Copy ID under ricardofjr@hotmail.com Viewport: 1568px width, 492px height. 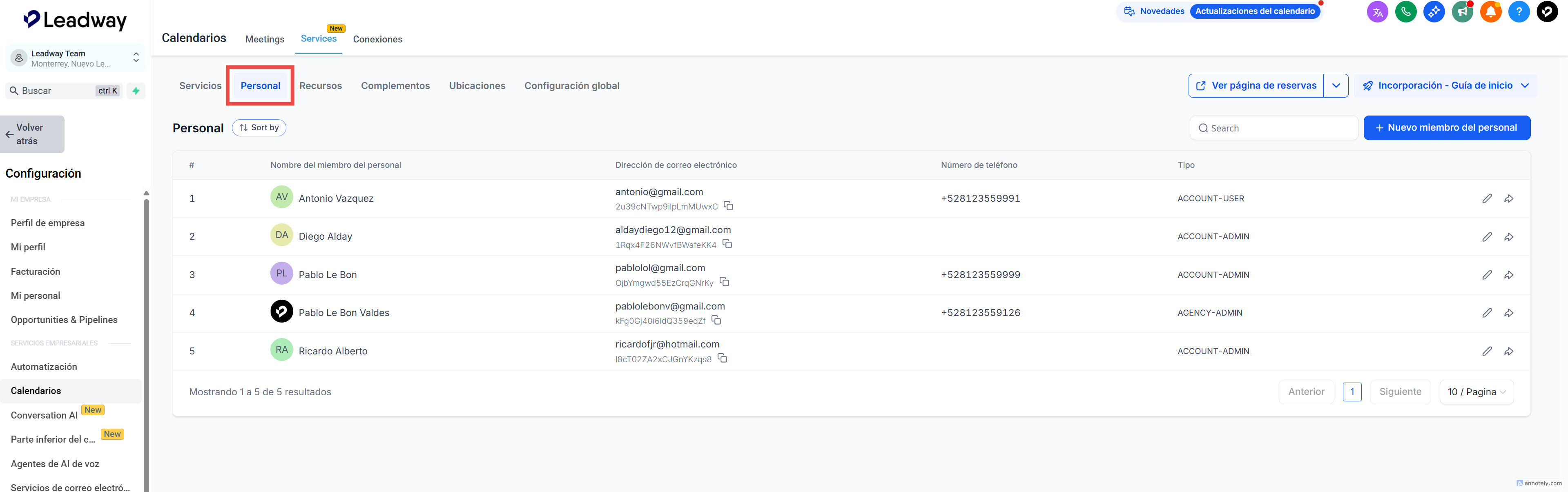click(723, 359)
